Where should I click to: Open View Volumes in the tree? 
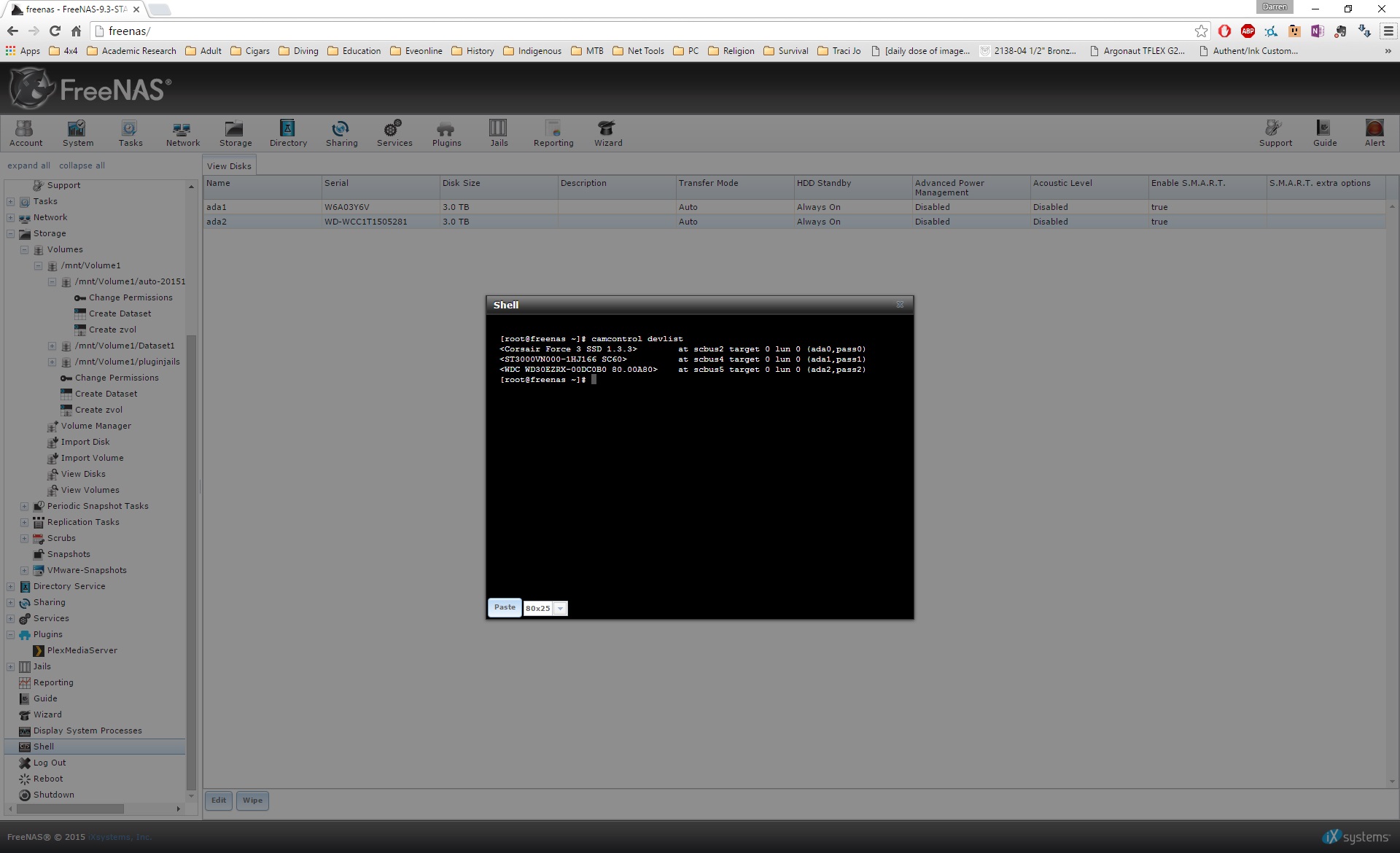click(x=90, y=490)
